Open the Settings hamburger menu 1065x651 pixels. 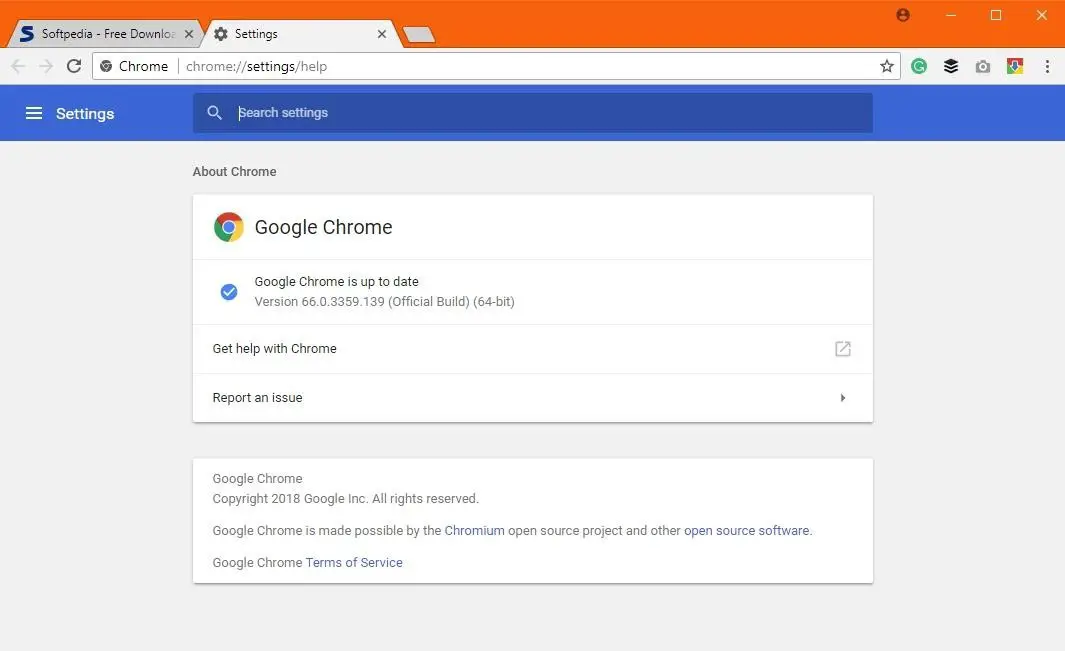coord(34,113)
